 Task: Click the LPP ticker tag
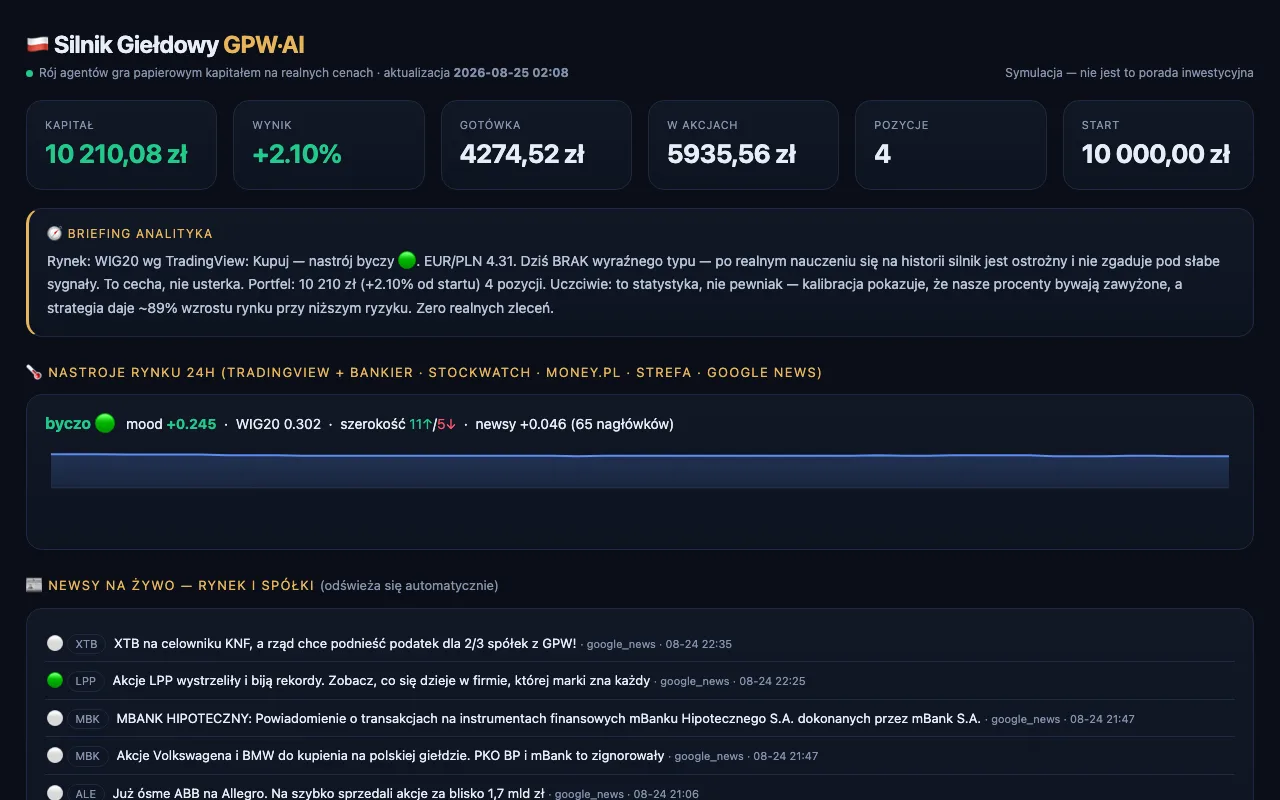86,681
